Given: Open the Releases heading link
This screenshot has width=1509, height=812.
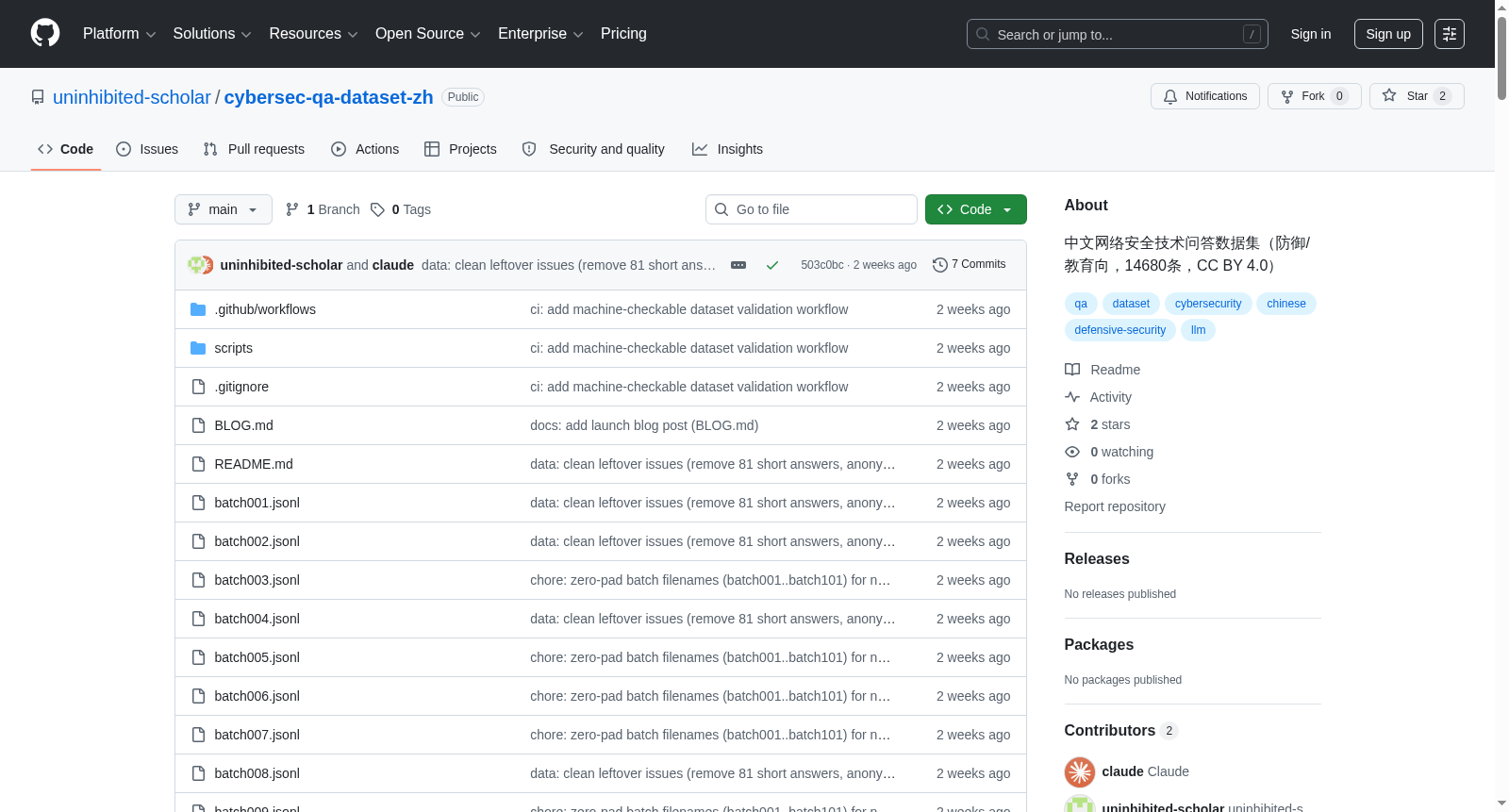Looking at the screenshot, I should point(1097,558).
